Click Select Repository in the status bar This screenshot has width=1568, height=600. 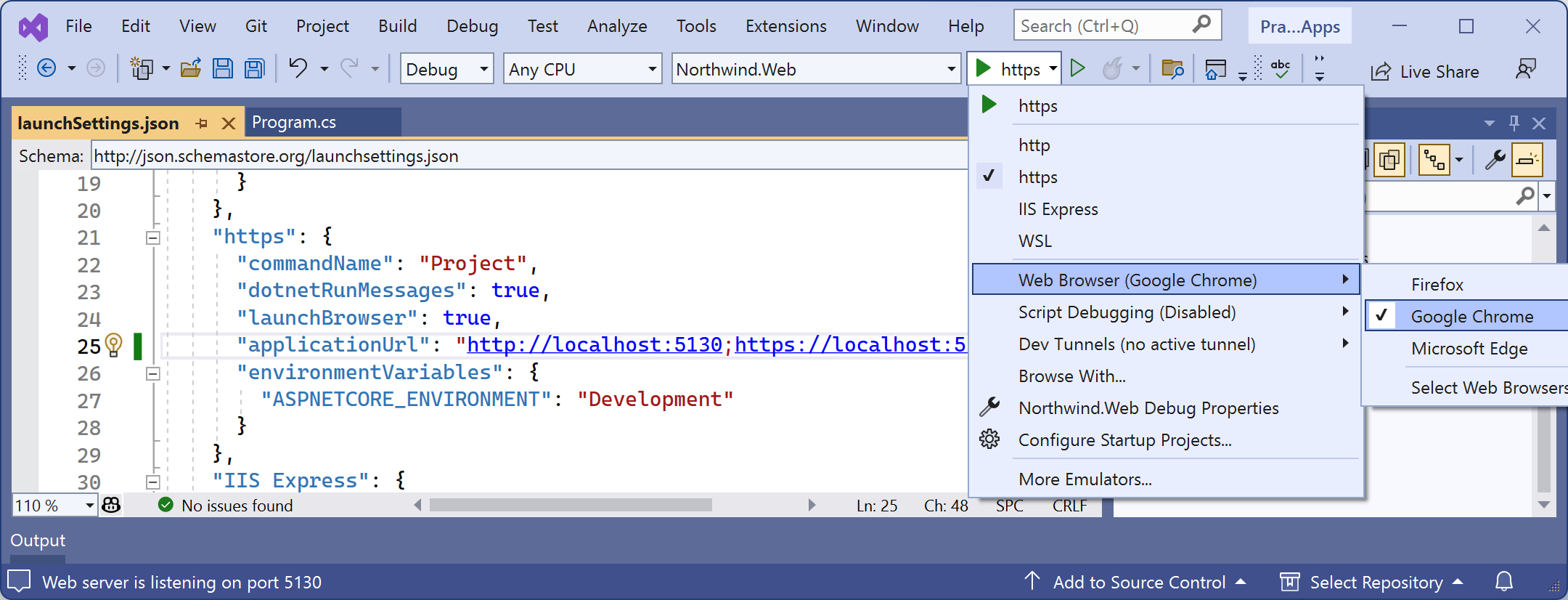(x=1371, y=582)
